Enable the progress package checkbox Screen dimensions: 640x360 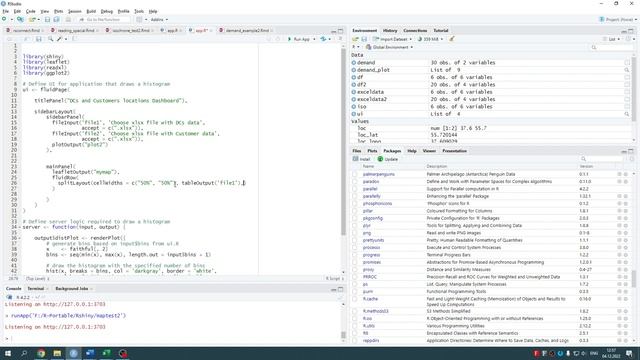(355, 255)
